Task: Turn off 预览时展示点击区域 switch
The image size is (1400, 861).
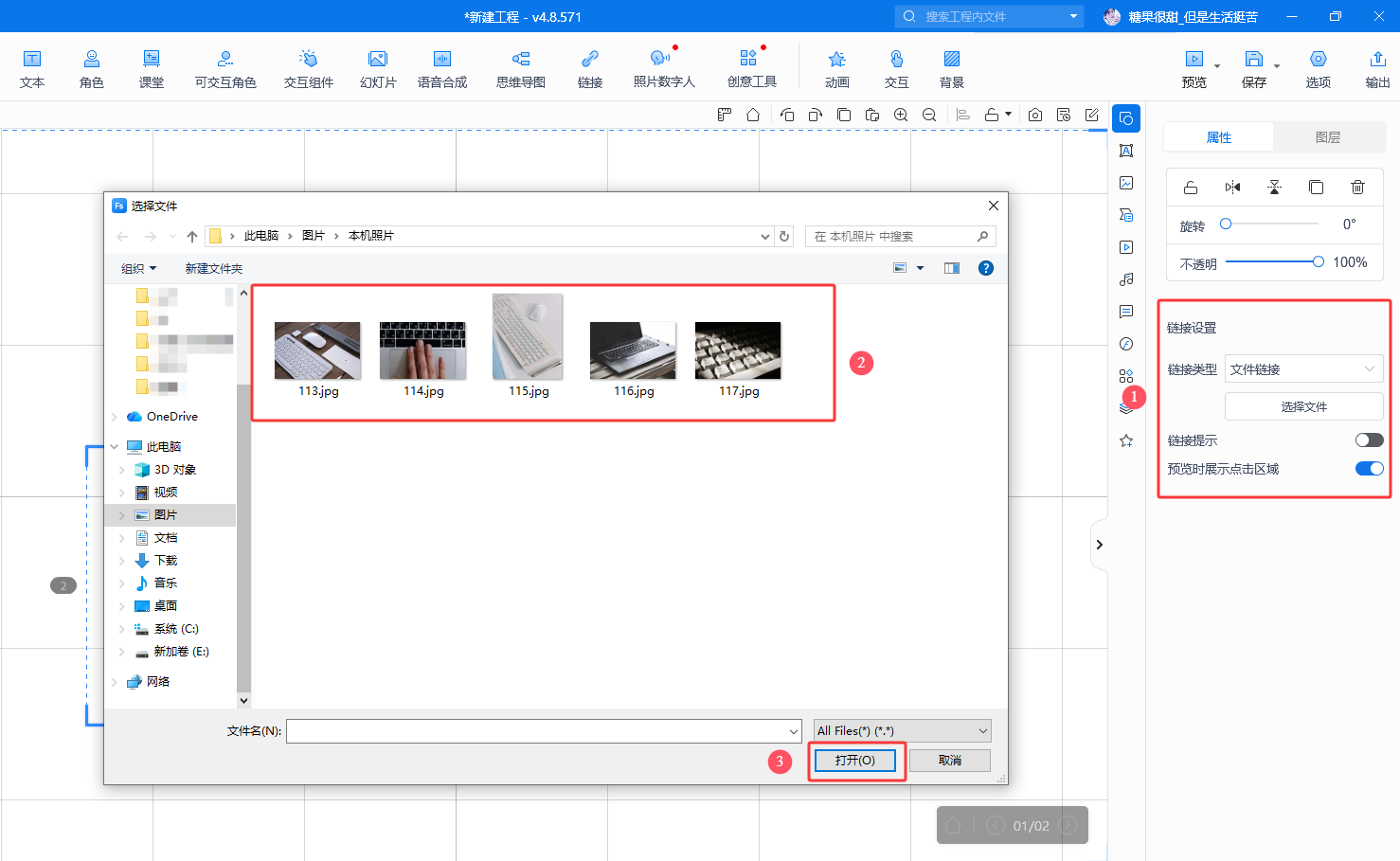Action: 1369,468
